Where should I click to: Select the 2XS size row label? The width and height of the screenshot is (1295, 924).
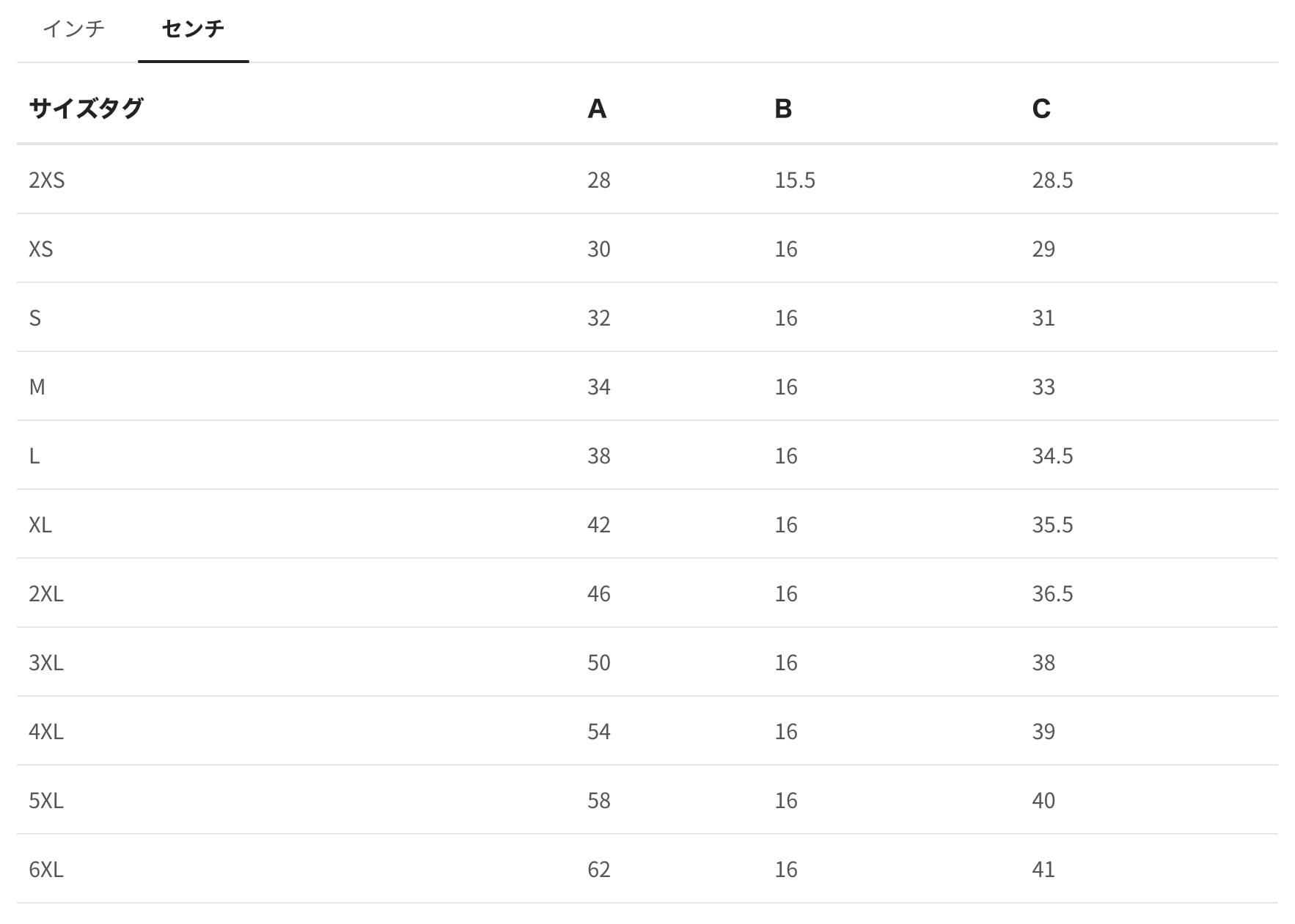click(47, 180)
